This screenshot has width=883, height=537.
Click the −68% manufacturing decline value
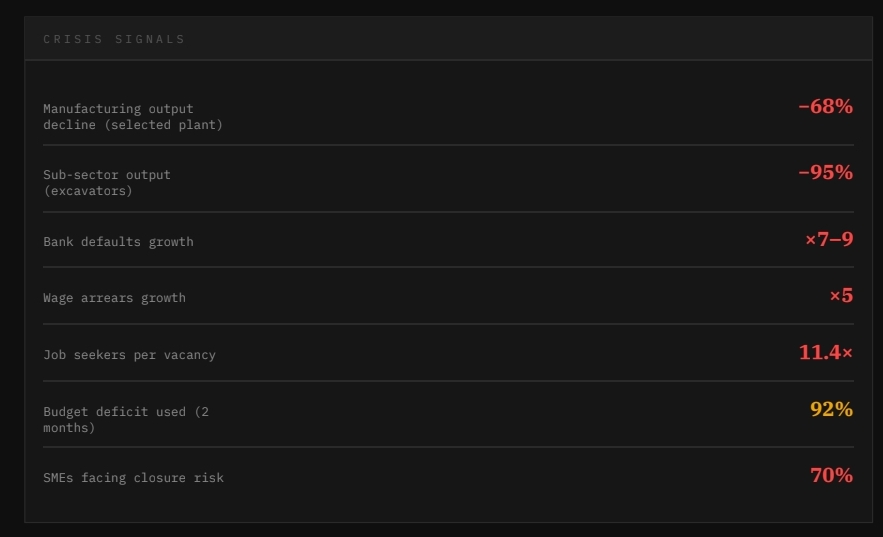coord(825,106)
